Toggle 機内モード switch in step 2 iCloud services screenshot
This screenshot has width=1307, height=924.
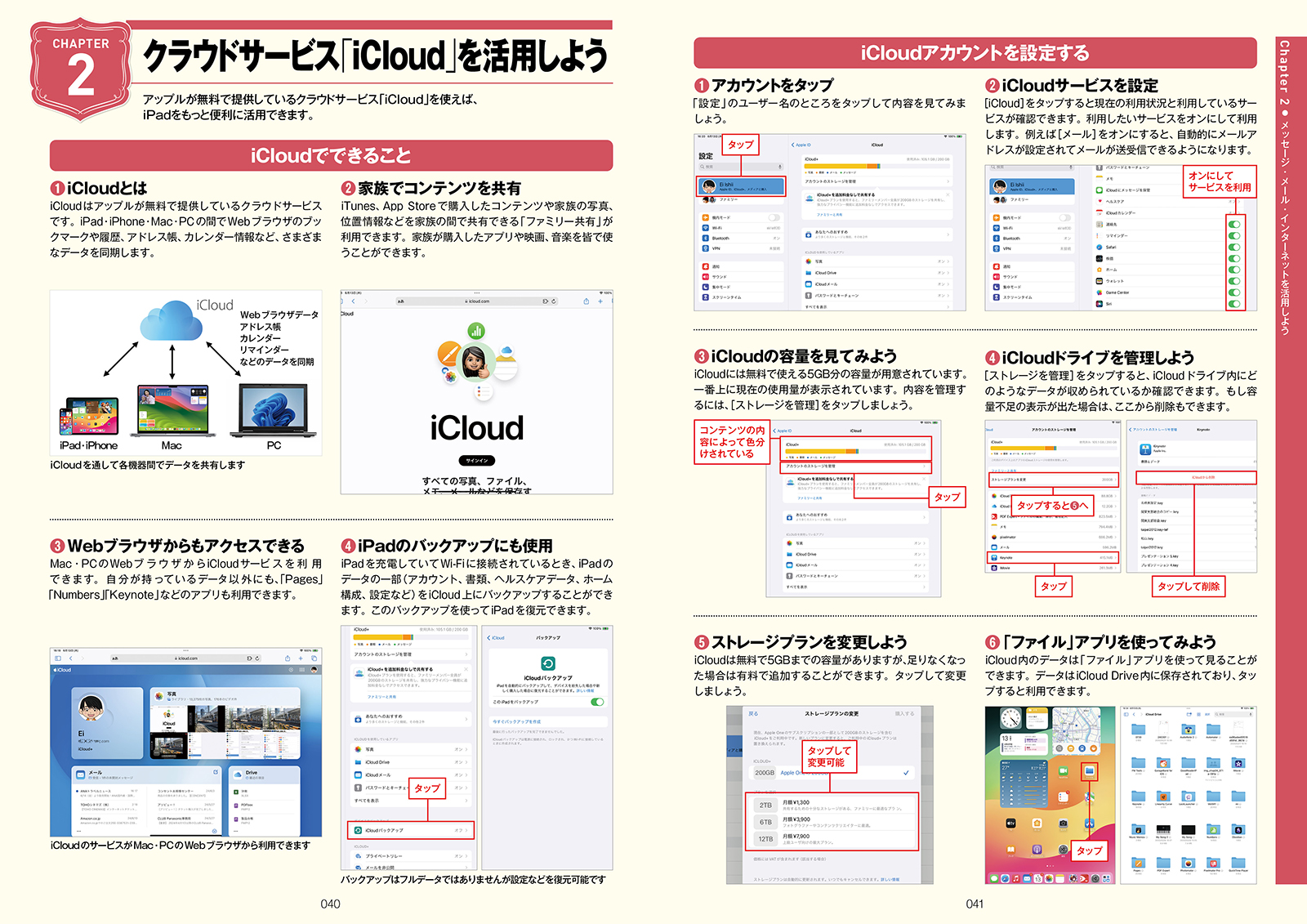coord(1065,218)
